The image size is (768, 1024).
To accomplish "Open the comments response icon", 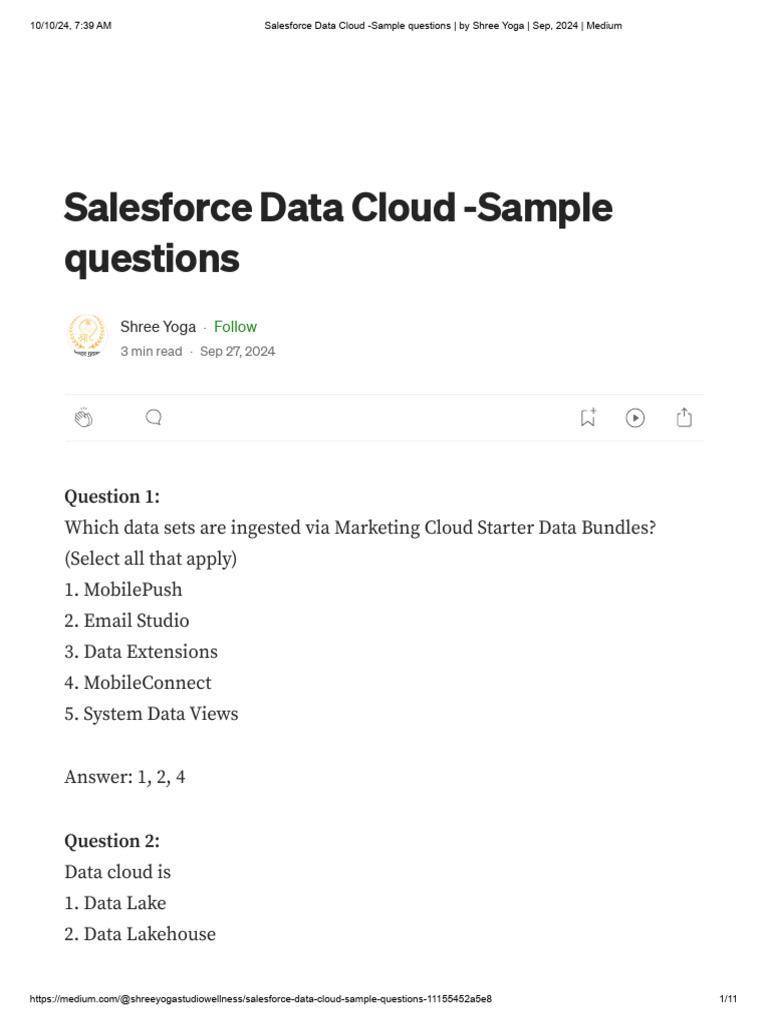I will coord(154,418).
